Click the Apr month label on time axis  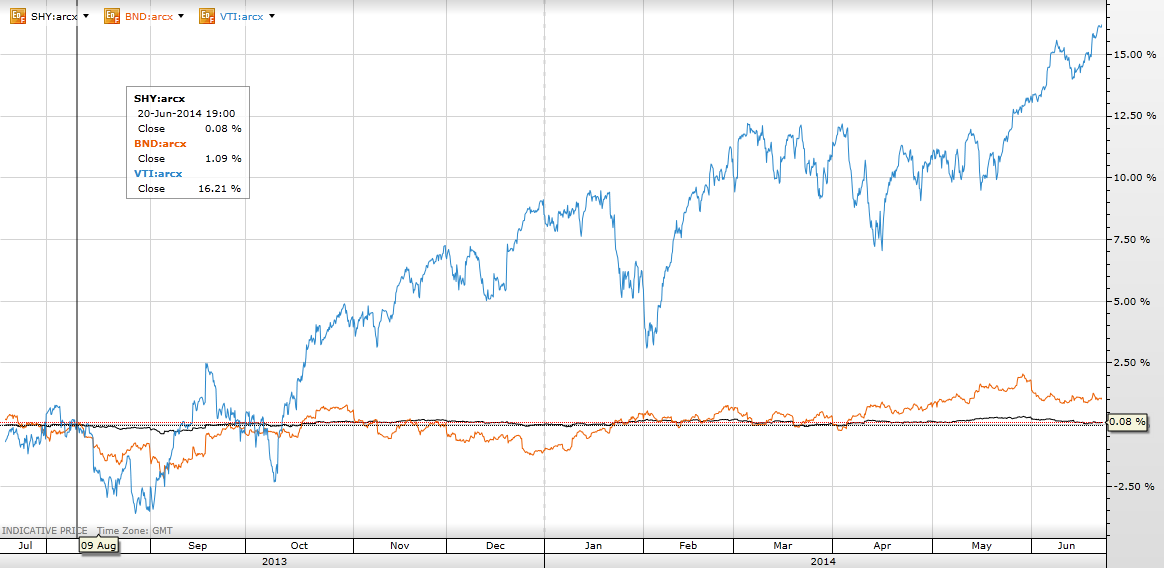pos(882,546)
